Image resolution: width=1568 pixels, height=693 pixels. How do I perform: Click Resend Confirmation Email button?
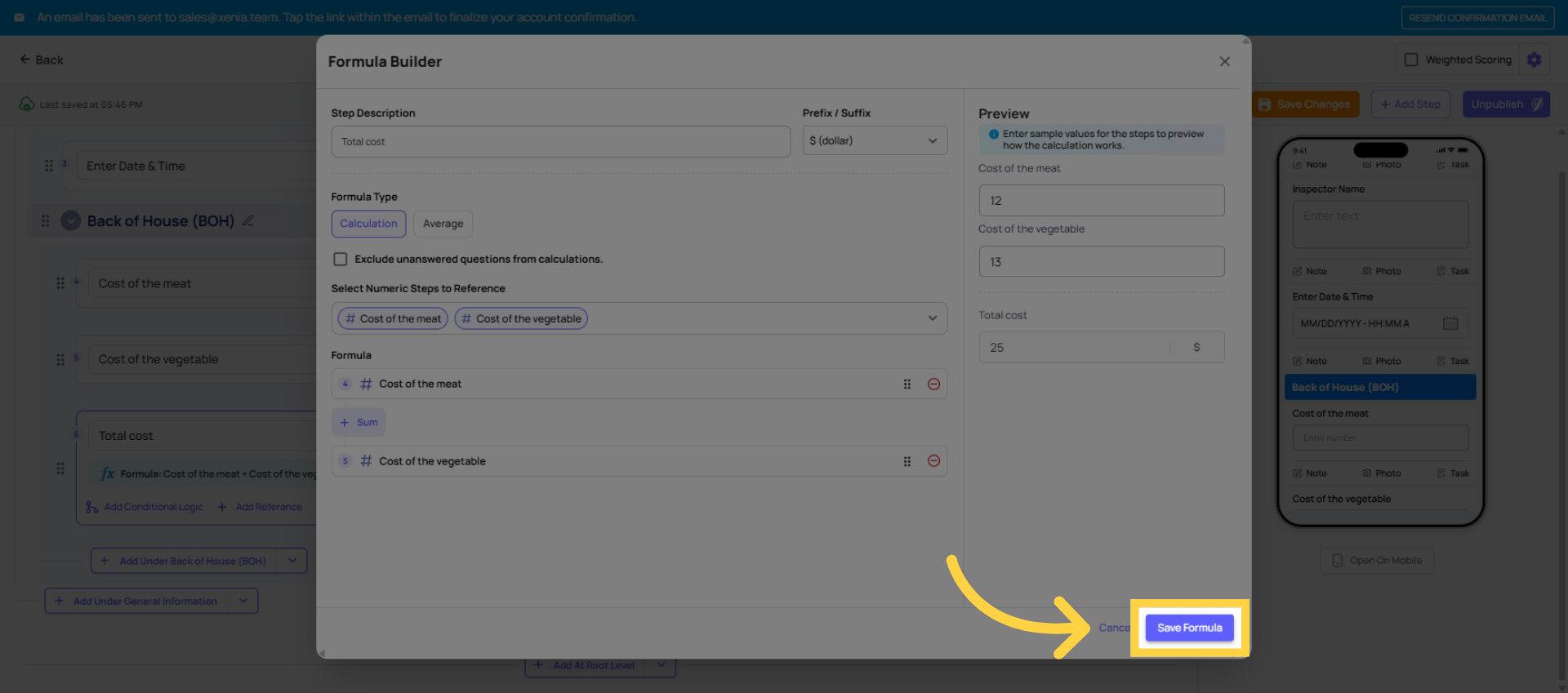click(x=1477, y=18)
